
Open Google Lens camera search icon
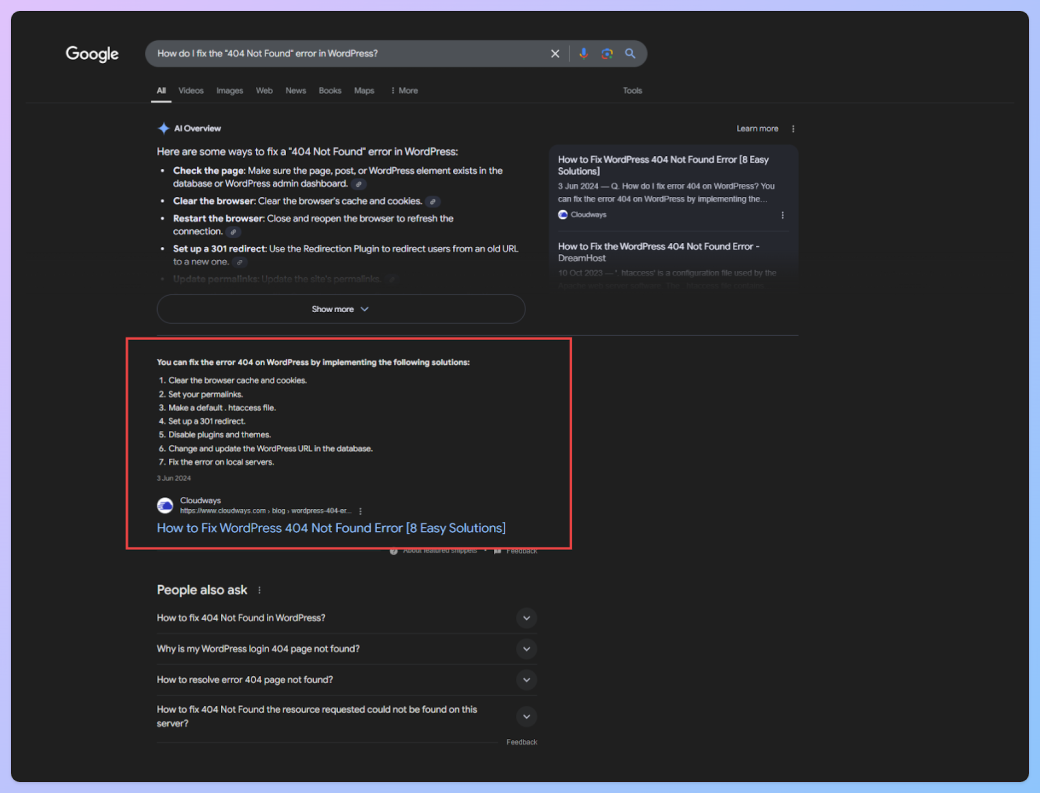(x=607, y=53)
